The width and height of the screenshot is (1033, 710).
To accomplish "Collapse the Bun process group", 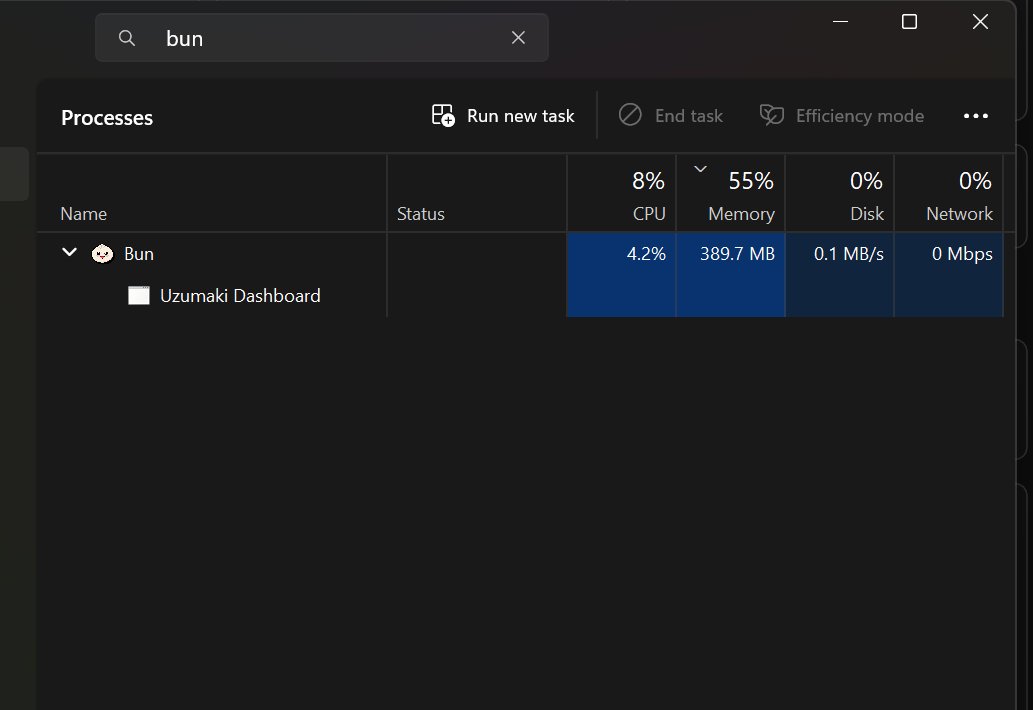I will click(69, 253).
